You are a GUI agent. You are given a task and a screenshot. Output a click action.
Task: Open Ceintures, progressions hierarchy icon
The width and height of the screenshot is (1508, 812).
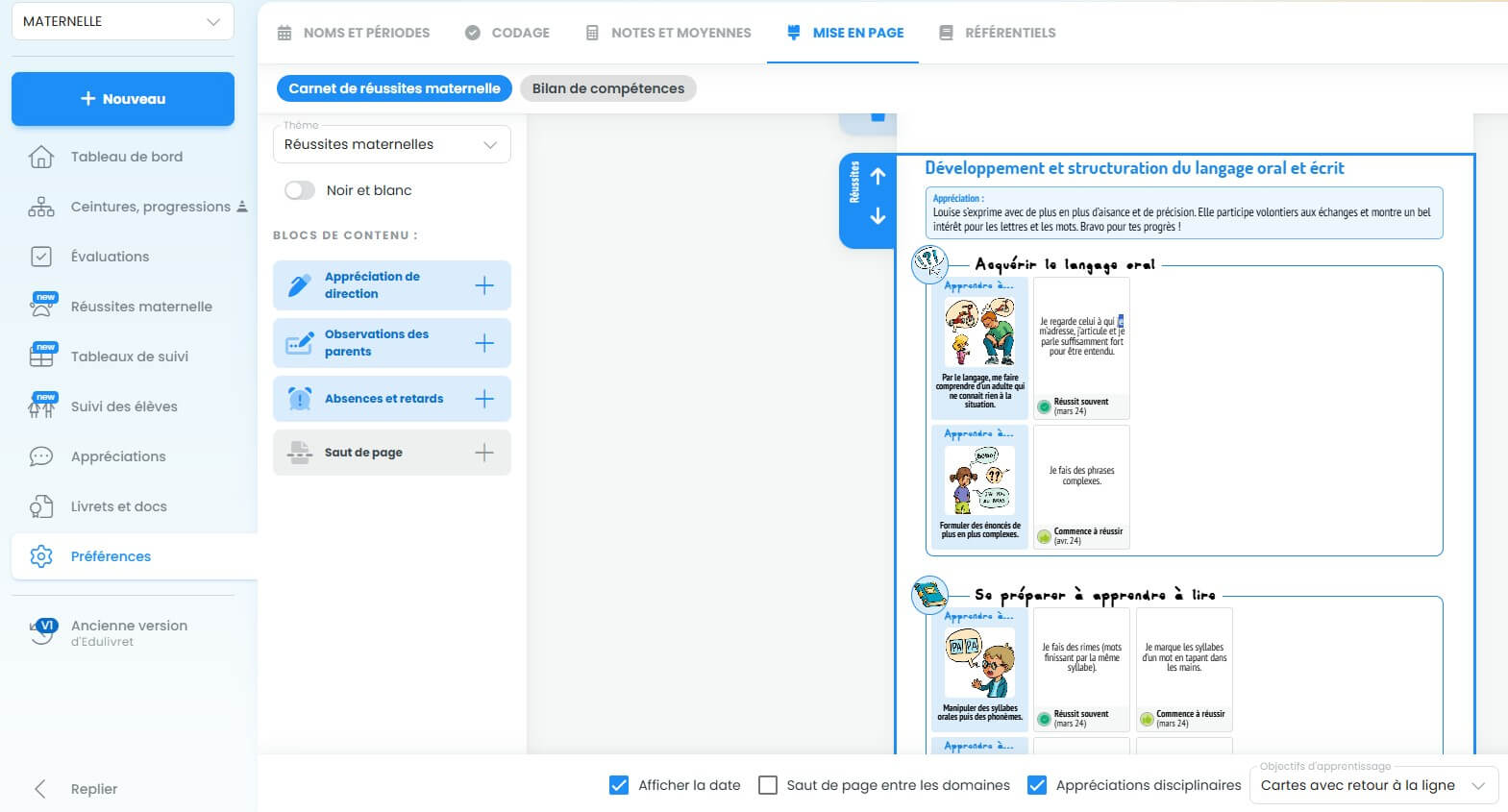pyautogui.click(x=41, y=207)
